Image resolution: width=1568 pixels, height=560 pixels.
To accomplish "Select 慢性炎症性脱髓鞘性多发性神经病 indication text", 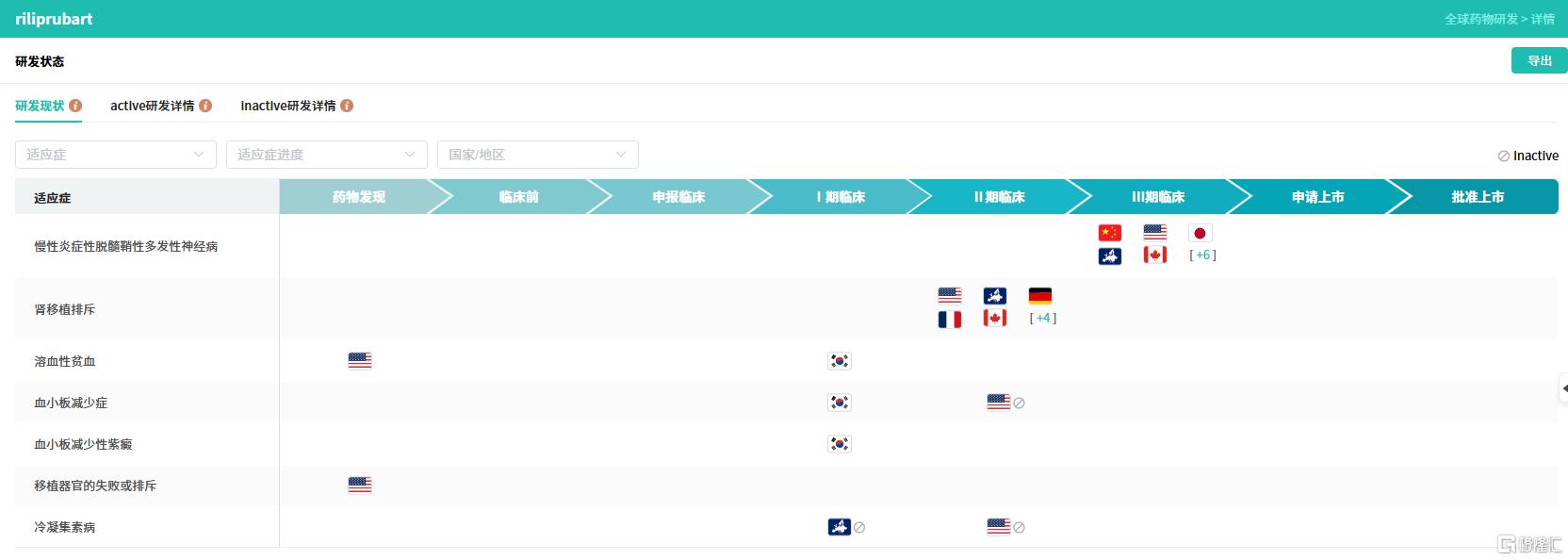I will (126, 246).
